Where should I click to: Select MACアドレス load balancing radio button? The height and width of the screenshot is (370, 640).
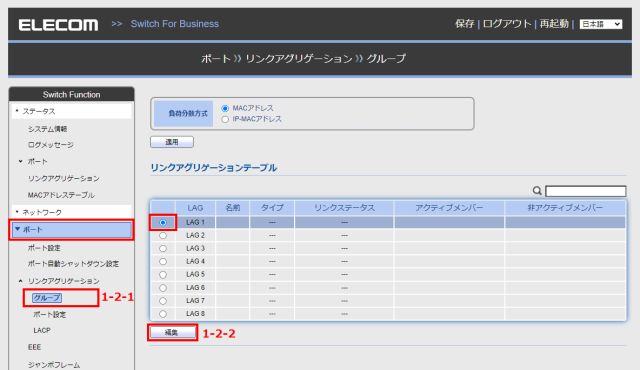pyautogui.click(x=225, y=109)
